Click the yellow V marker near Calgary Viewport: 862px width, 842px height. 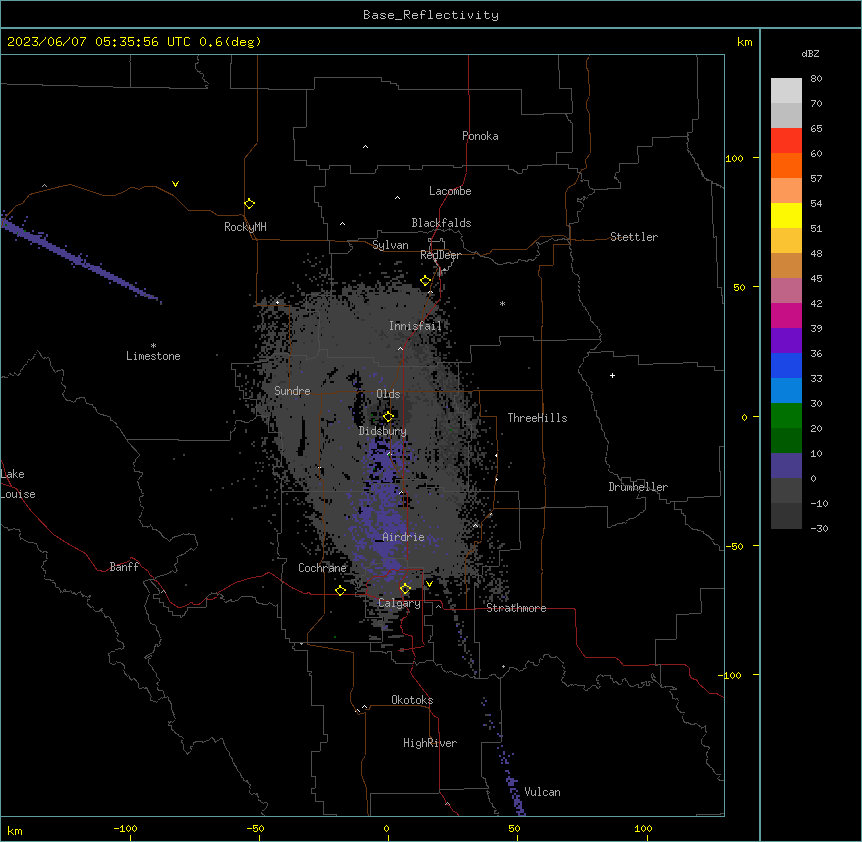(429, 584)
